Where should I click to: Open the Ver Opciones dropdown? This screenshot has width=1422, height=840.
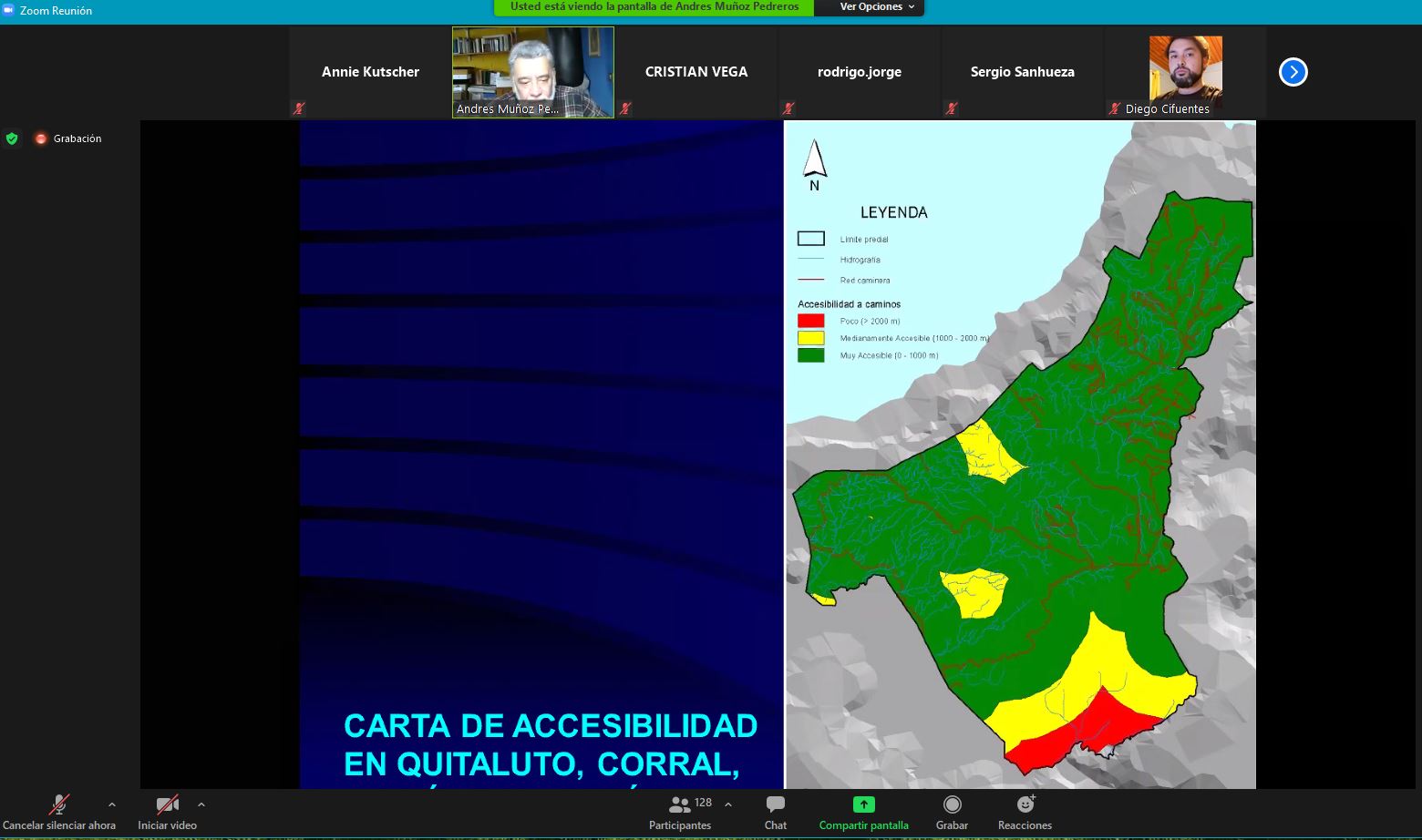coord(876,7)
